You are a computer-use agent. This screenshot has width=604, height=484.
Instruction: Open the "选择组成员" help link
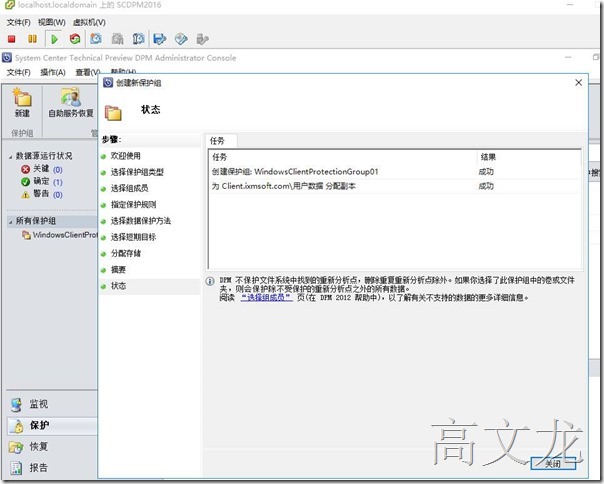point(267,297)
